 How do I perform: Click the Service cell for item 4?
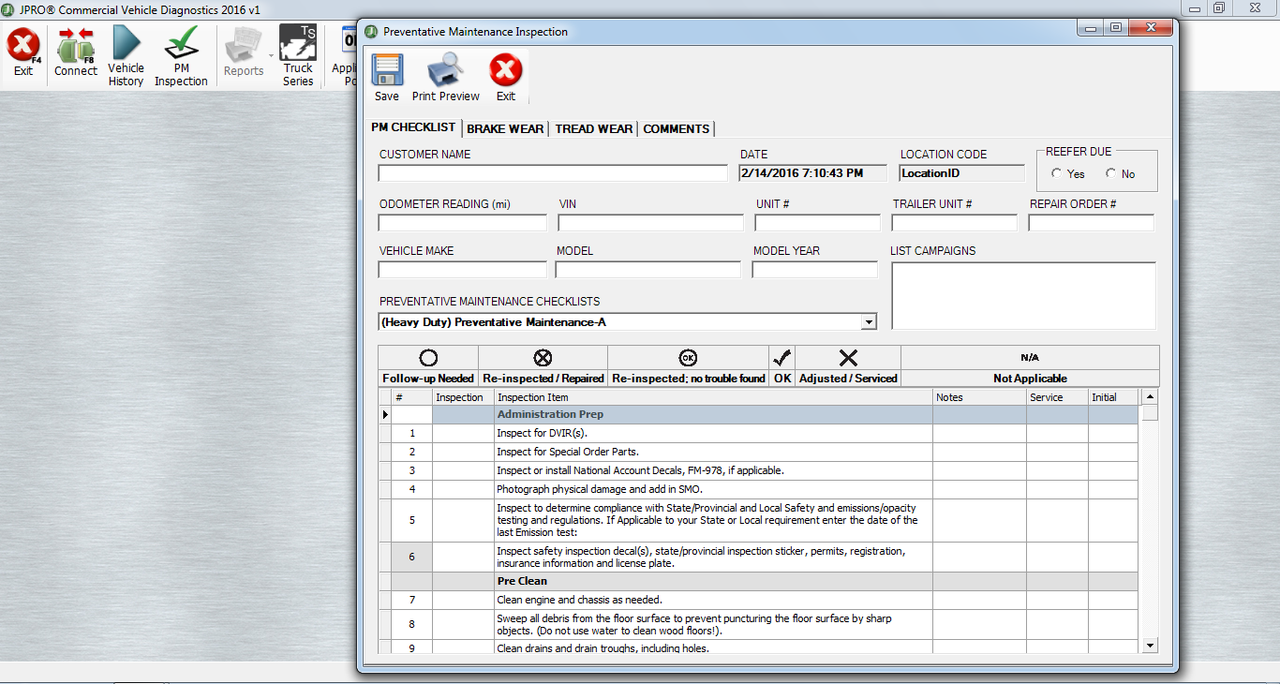point(1057,490)
